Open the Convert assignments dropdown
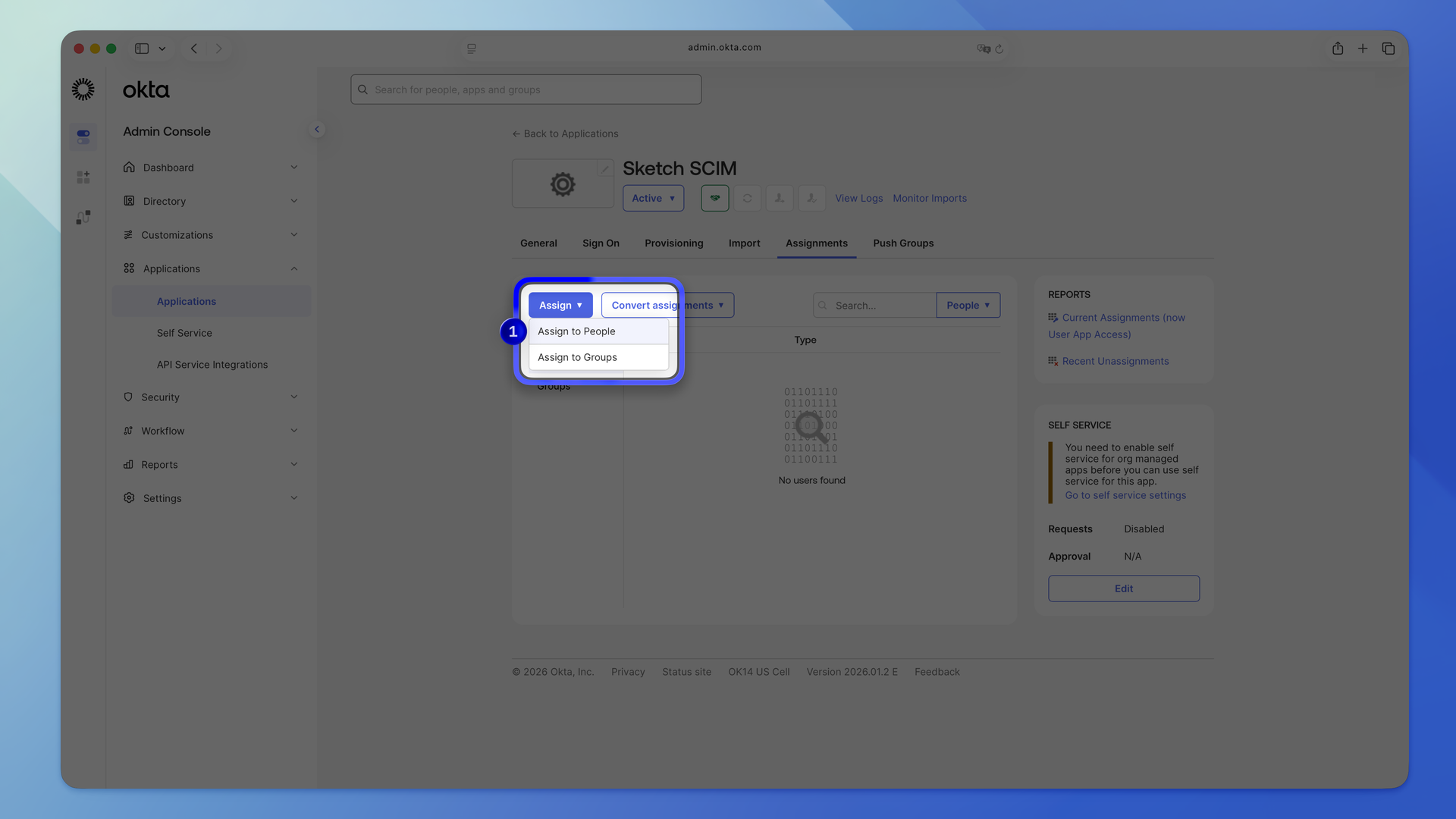 click(x=667, y=305)
